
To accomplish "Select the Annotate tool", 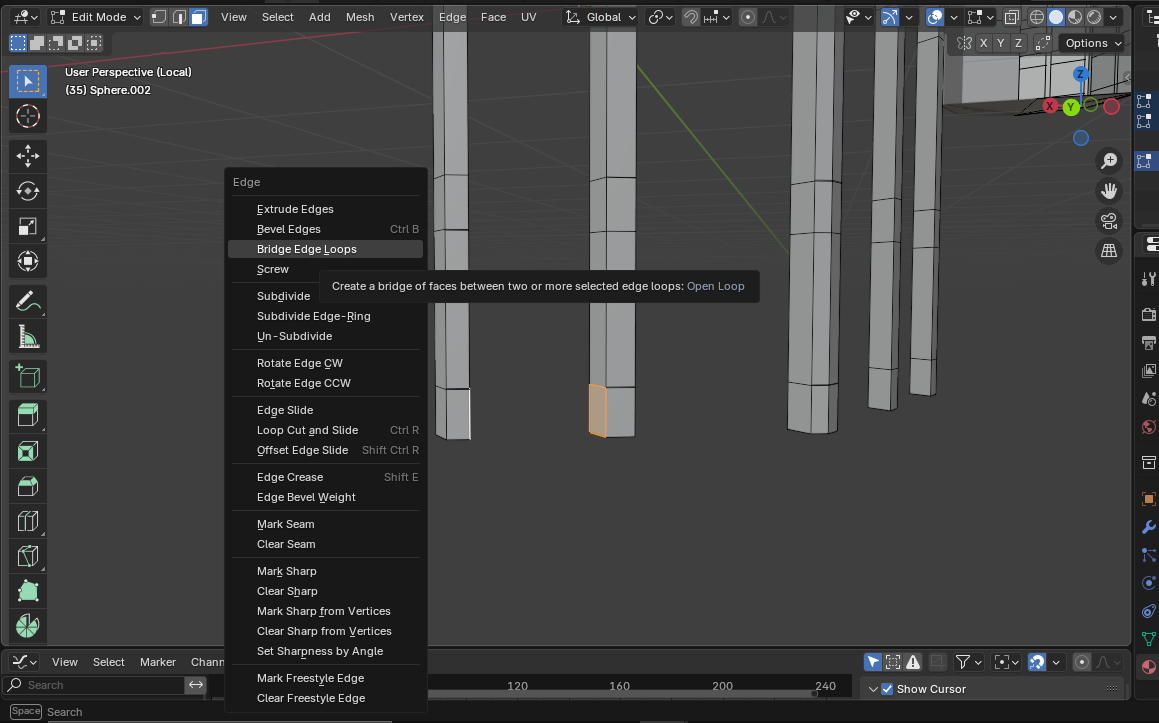I will (x=27, y=302).
